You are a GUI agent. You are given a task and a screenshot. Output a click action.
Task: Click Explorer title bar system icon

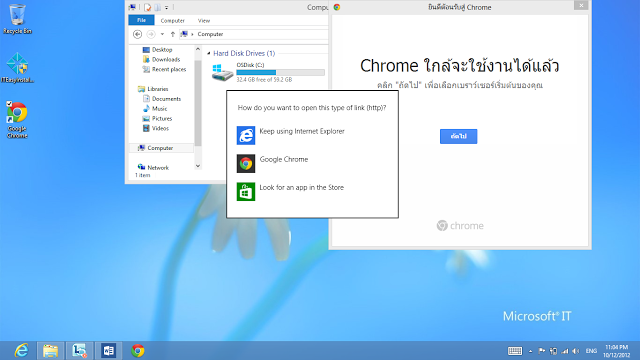tap(132, 7)
